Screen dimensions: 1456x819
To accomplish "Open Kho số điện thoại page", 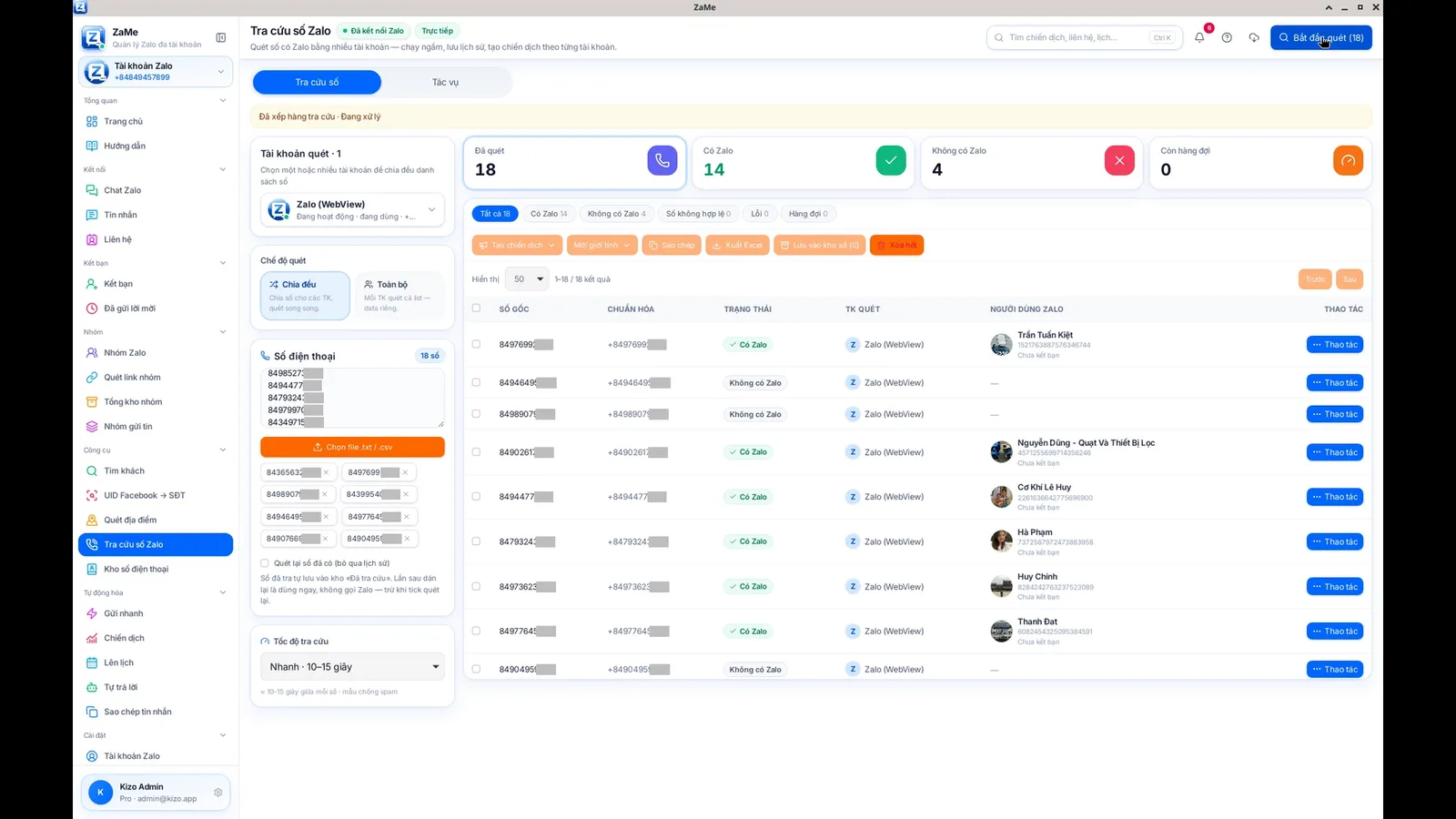I will click(x=156, y=569).
